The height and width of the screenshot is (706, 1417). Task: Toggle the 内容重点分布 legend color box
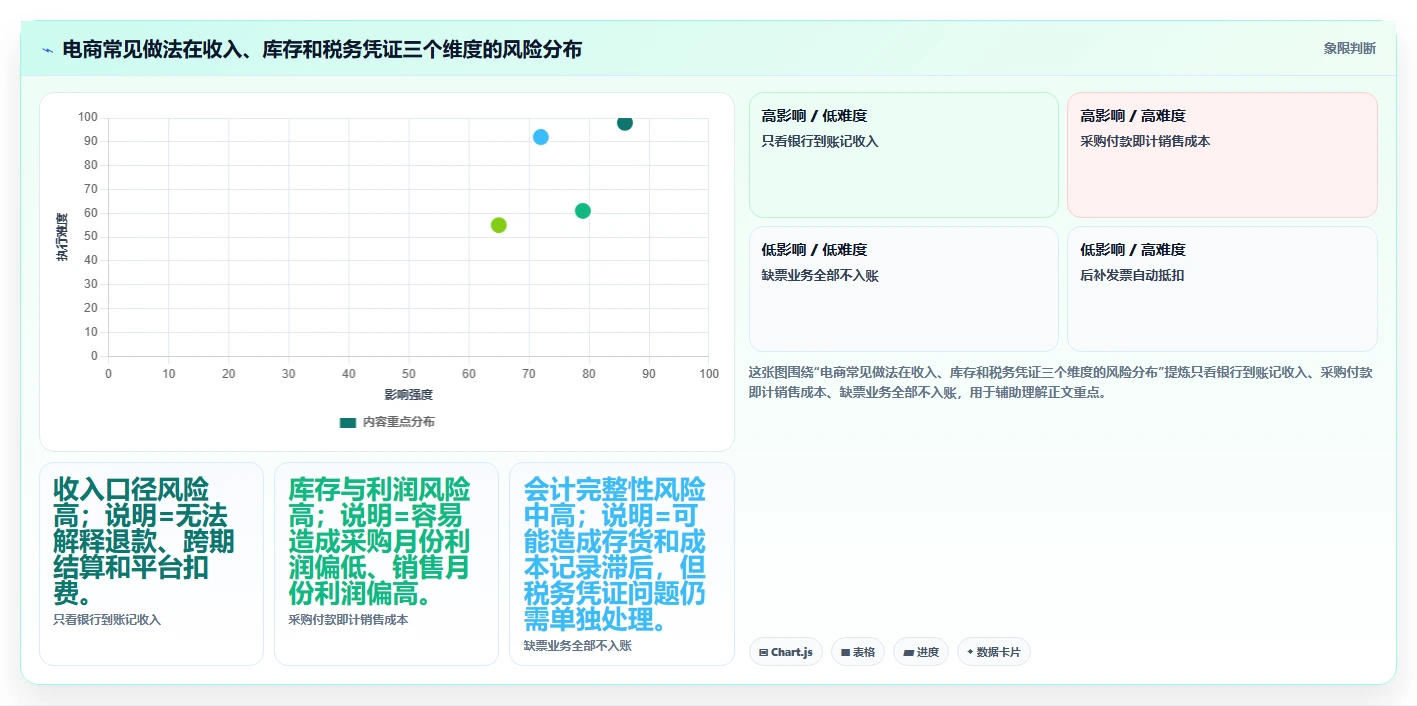(348, 422)
